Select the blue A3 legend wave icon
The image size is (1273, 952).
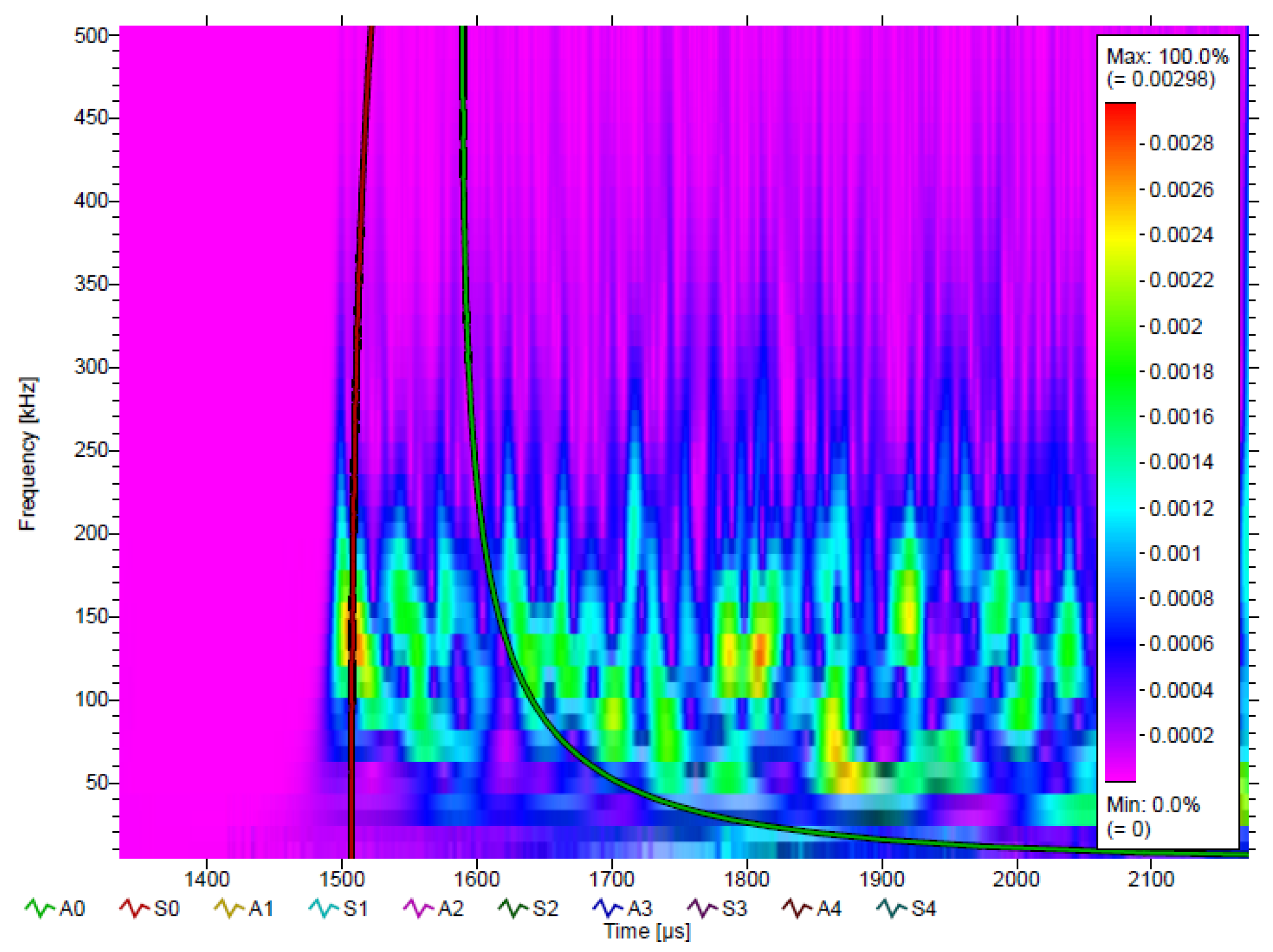pos(607,908)
